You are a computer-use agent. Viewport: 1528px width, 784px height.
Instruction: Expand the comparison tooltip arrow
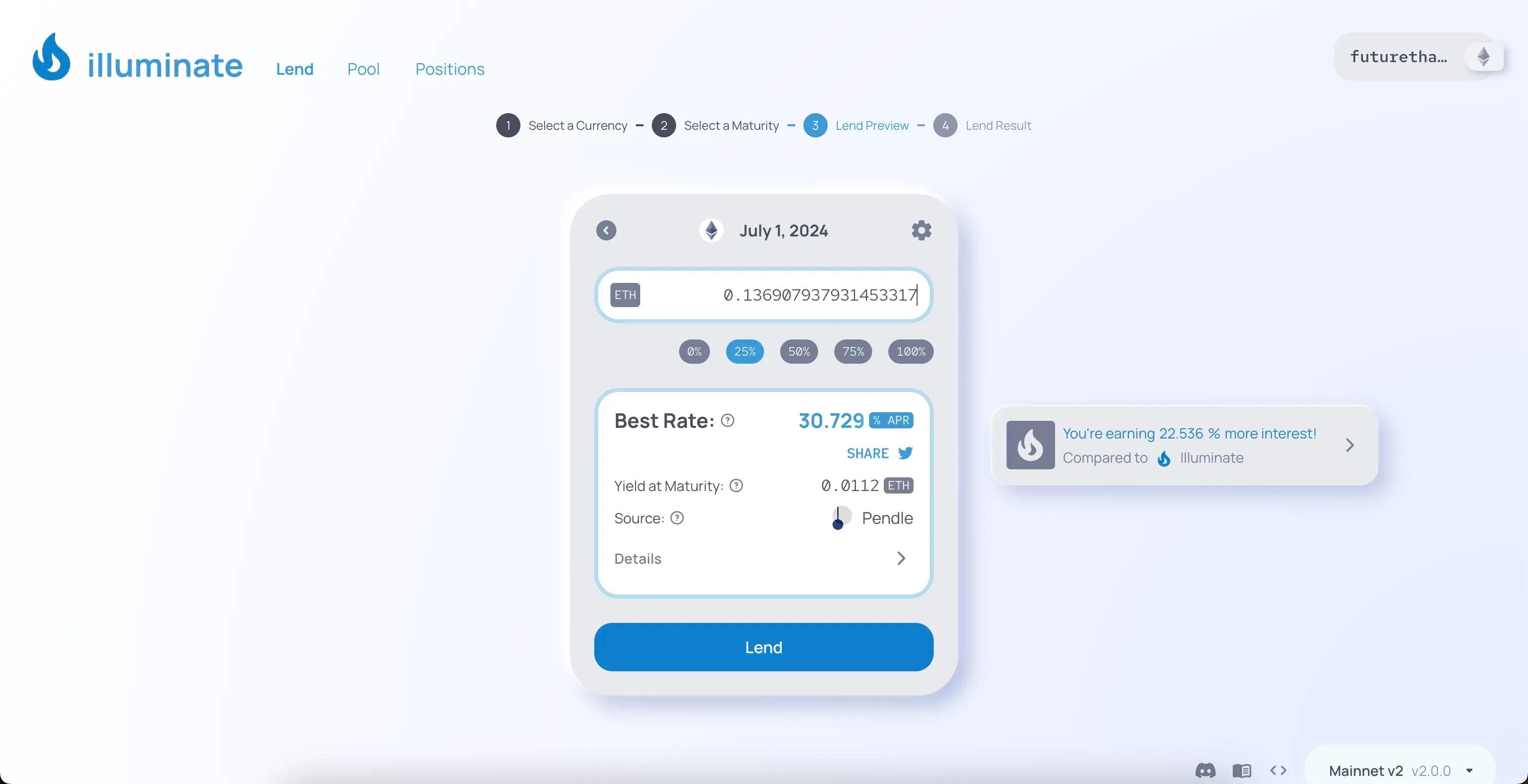coord(1350,444)
